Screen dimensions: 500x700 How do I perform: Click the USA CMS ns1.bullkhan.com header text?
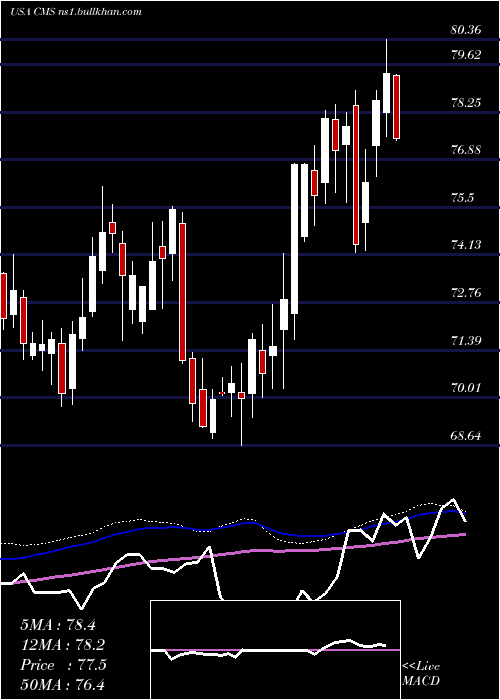click(76, 12)
